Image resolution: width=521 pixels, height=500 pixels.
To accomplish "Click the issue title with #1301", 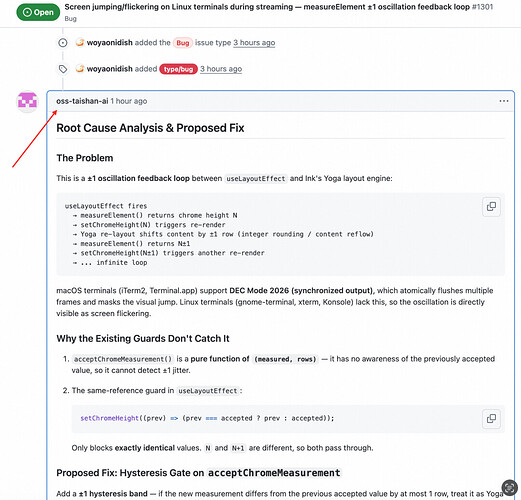I will [279, 7].
